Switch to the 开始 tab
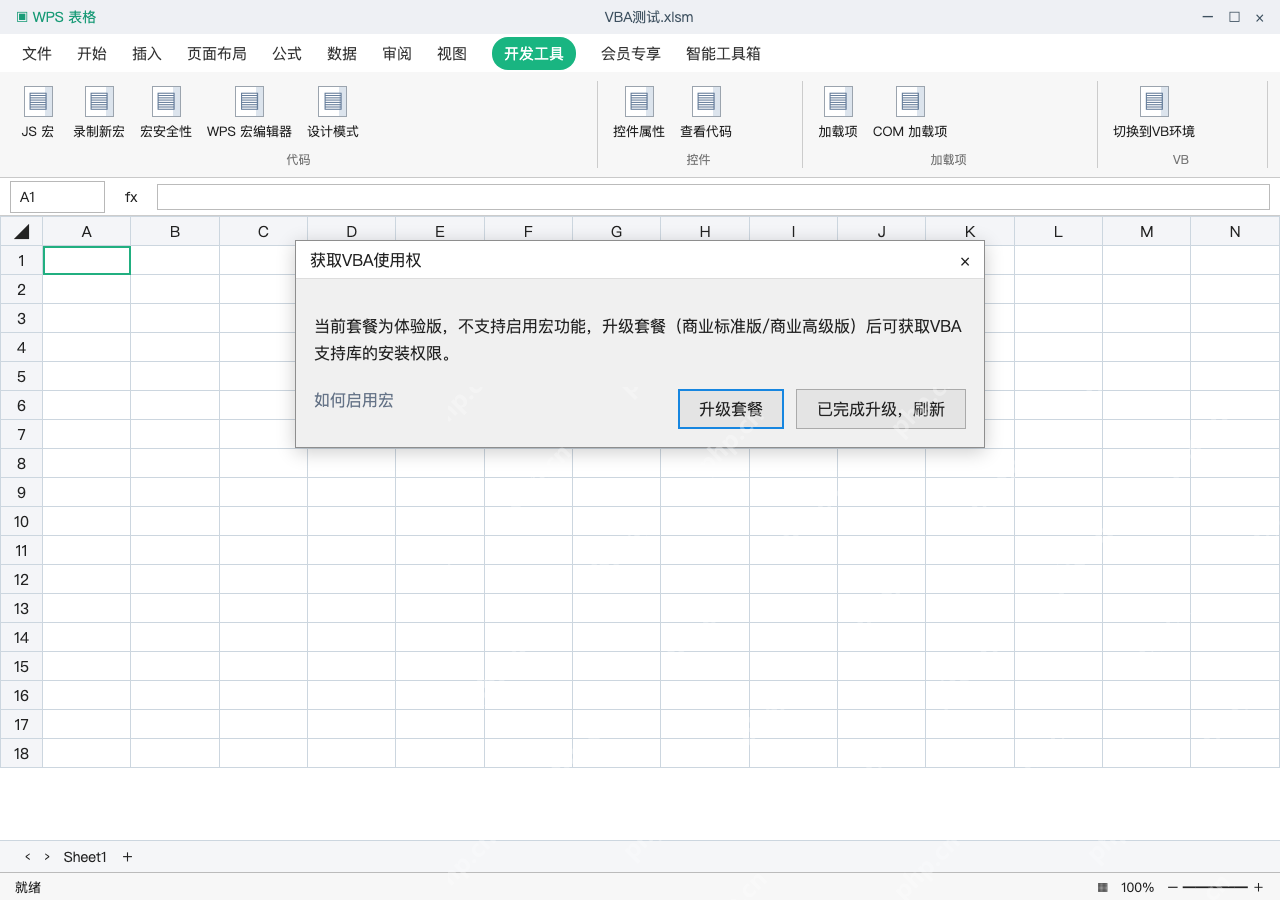Image resolution: width=1280 pixels, height=900 pixels. pyautogui.click(x=92, y=53)
